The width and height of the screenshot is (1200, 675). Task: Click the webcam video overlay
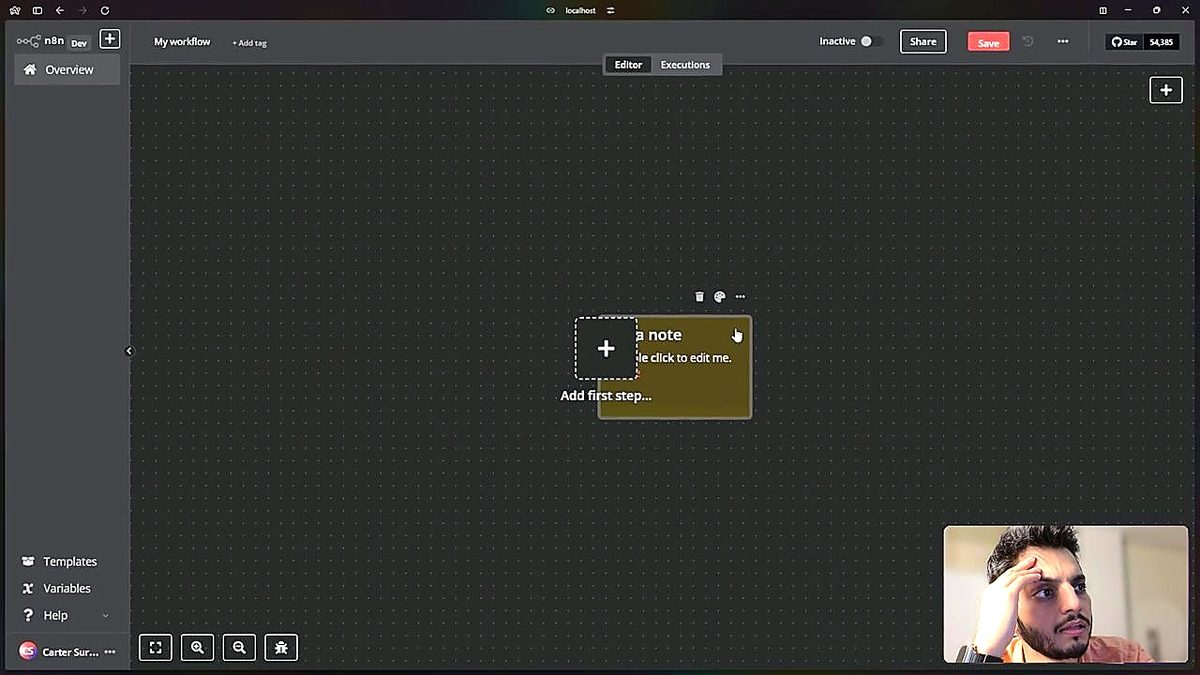tap(1066, 594)
